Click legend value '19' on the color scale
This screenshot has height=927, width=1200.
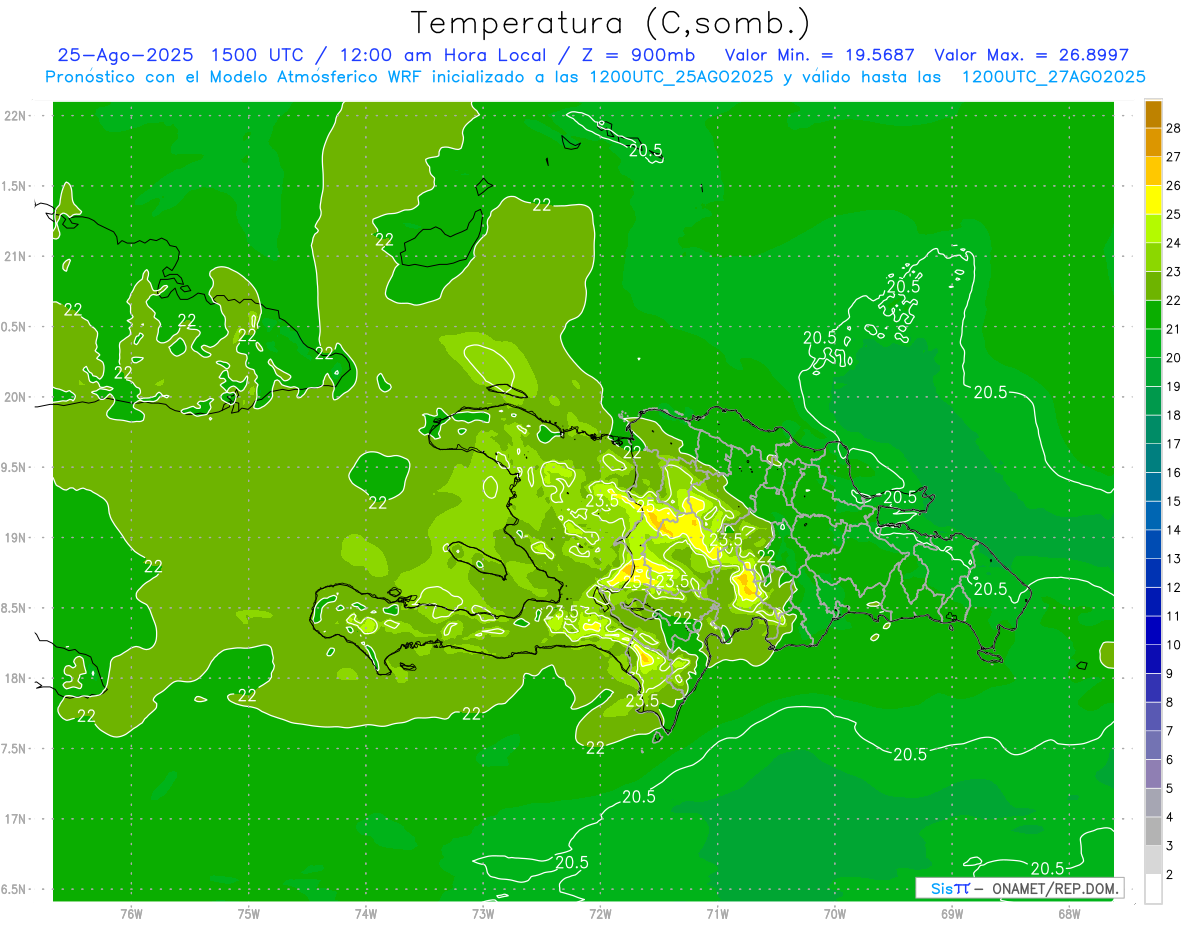click(x=1173, y=386)
